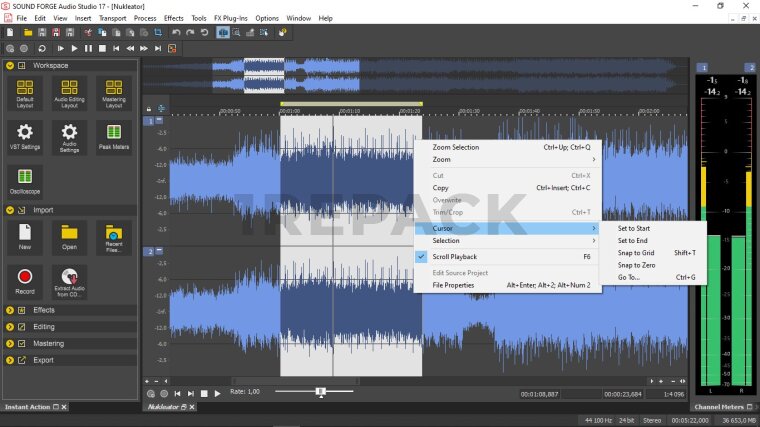The height and width of the screenshot is (427, 760).
Task: Click File Properties in context menu
Action: 453,285
